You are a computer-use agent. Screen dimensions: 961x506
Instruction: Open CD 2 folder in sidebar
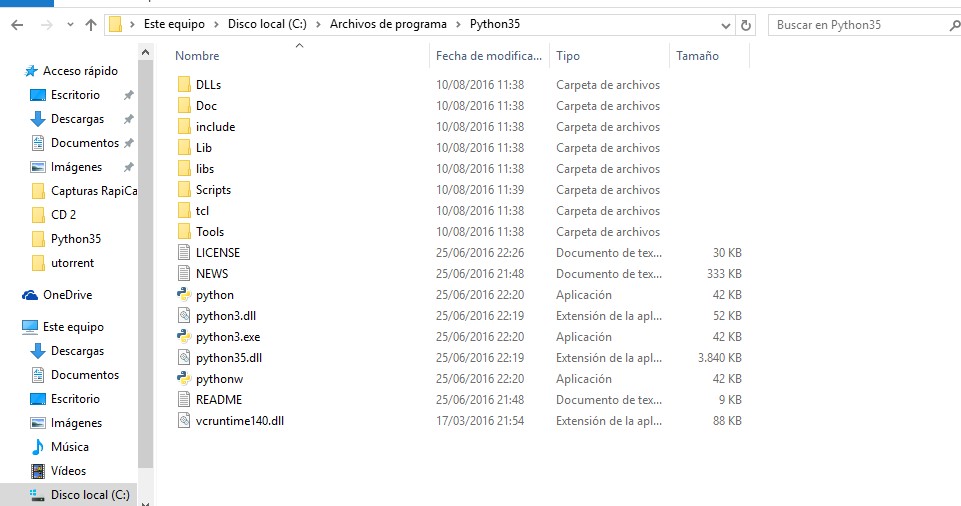63,214
